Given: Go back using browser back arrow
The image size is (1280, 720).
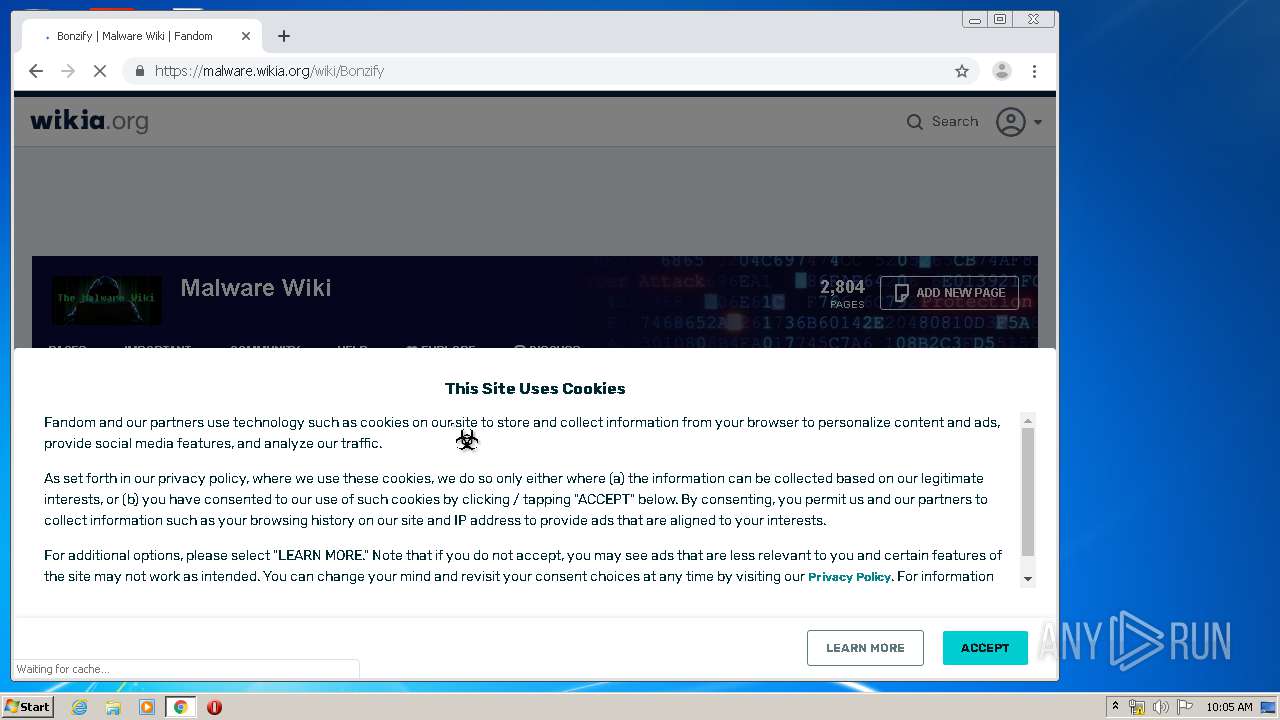Looking at the screenshot, I should pyautogui.click(x=36, y=71).
